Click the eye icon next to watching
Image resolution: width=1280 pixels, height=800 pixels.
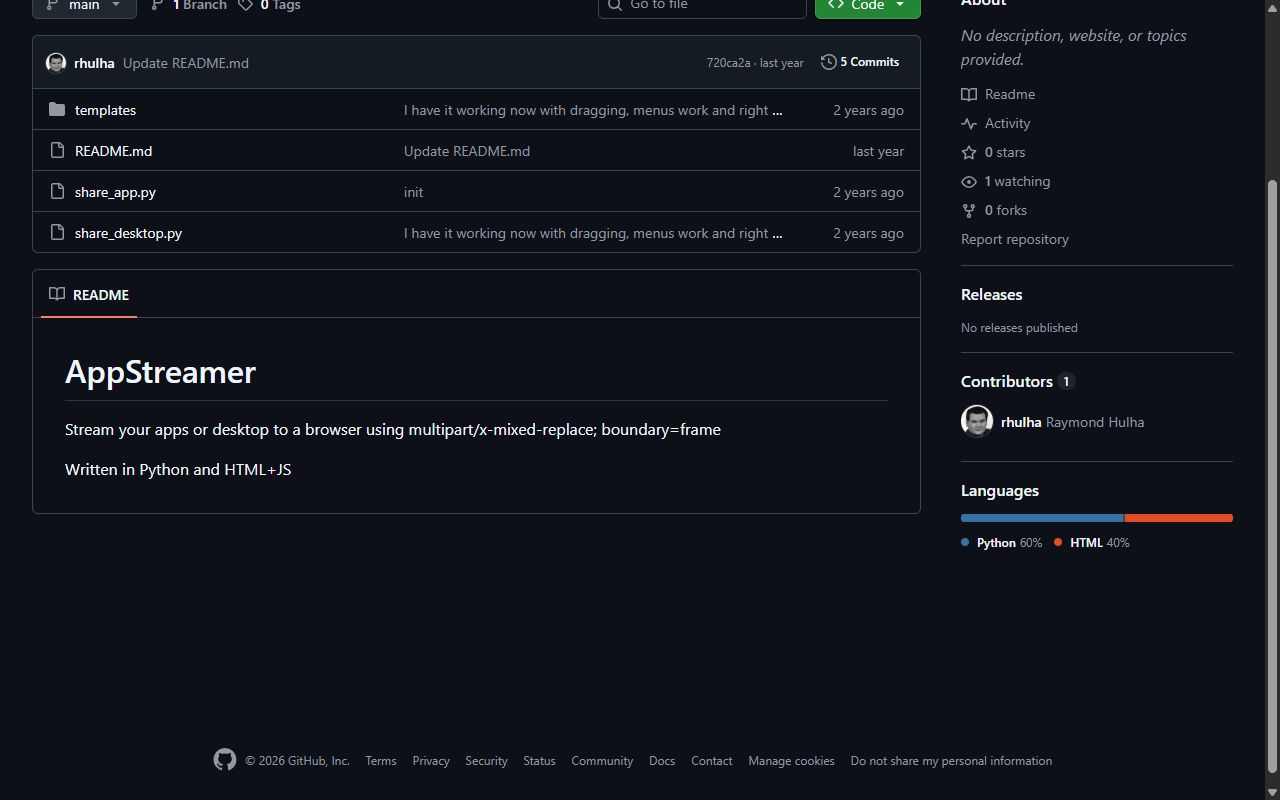(969, 181)
